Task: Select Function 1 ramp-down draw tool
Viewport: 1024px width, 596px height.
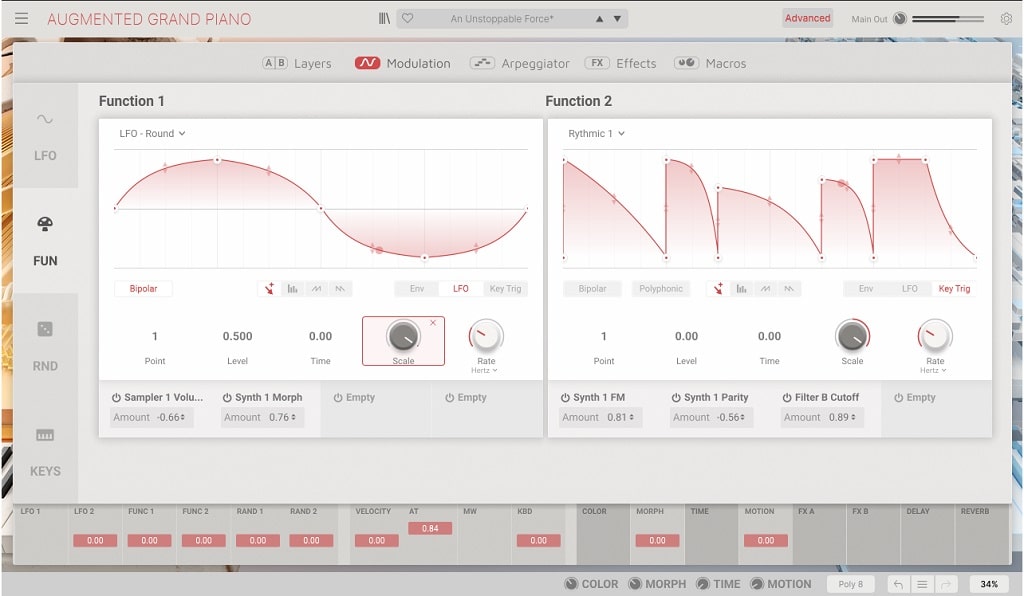Action: click(340, 289)
